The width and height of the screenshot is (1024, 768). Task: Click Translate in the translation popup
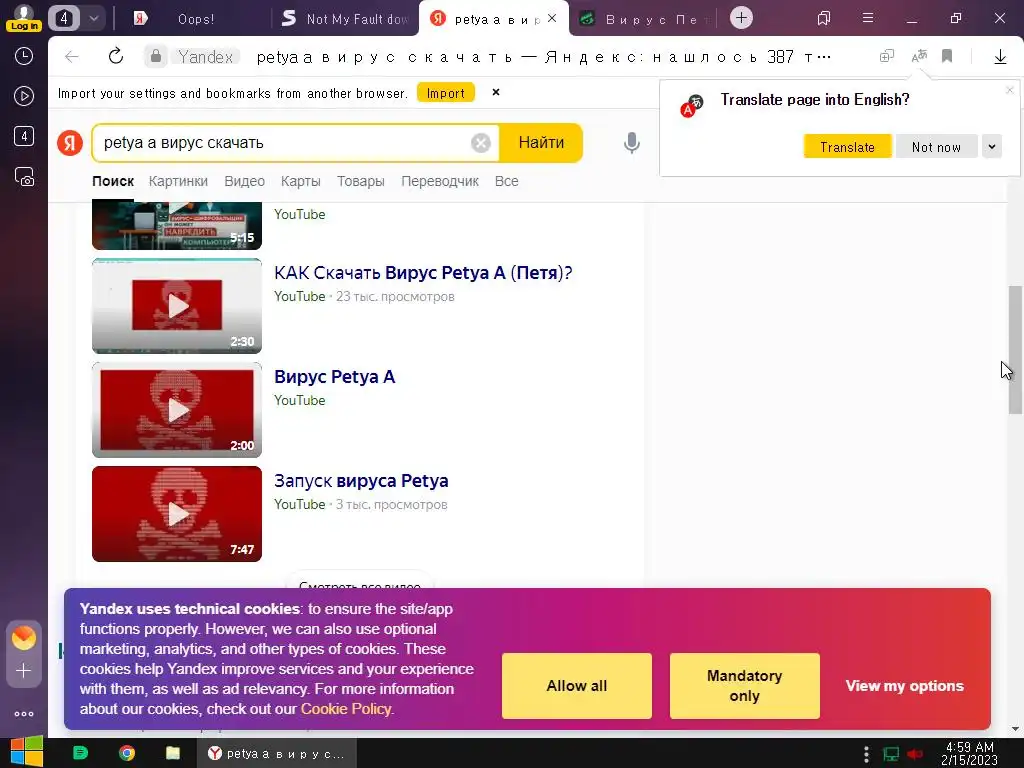pos(847,147)
